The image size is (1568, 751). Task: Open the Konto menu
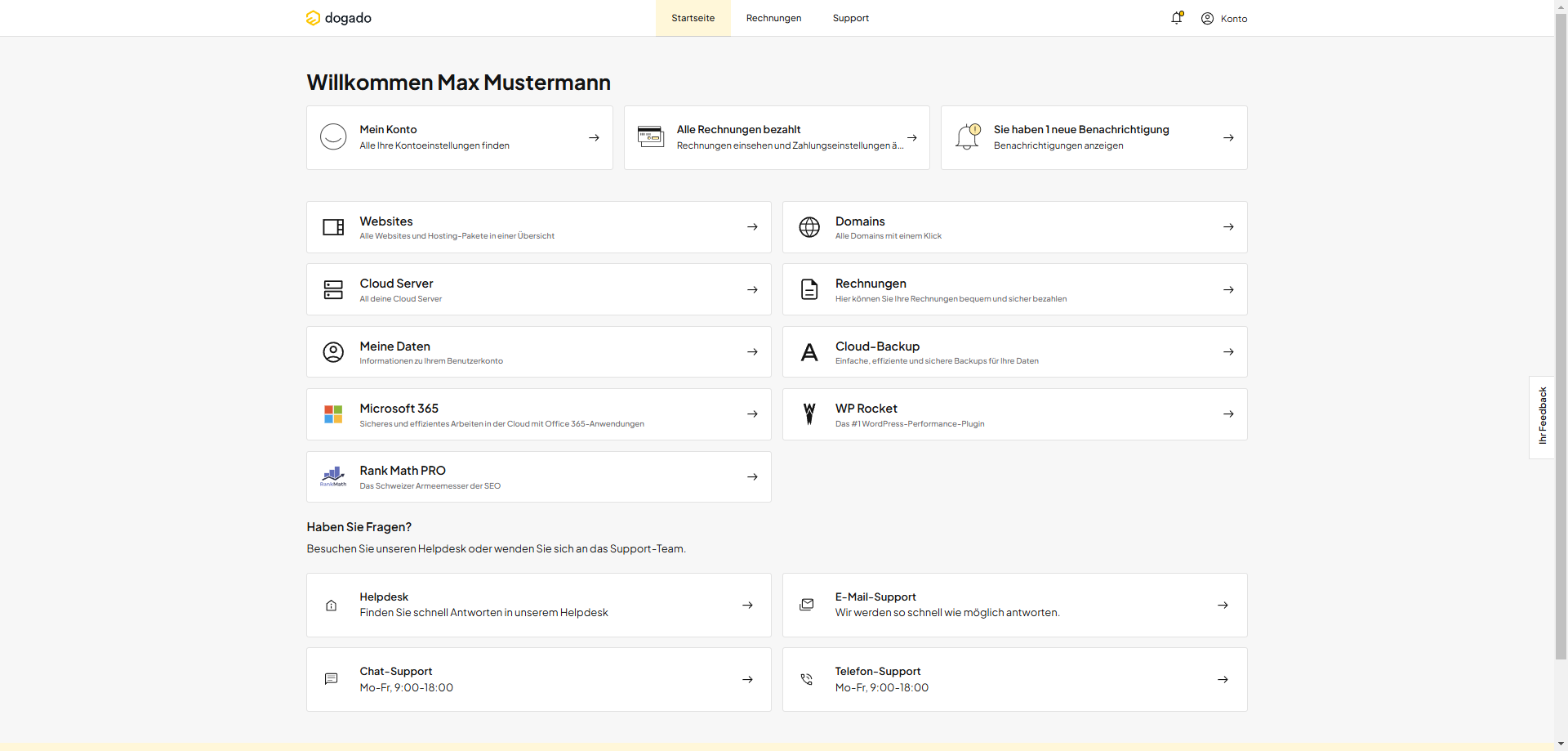point(1224,18)
